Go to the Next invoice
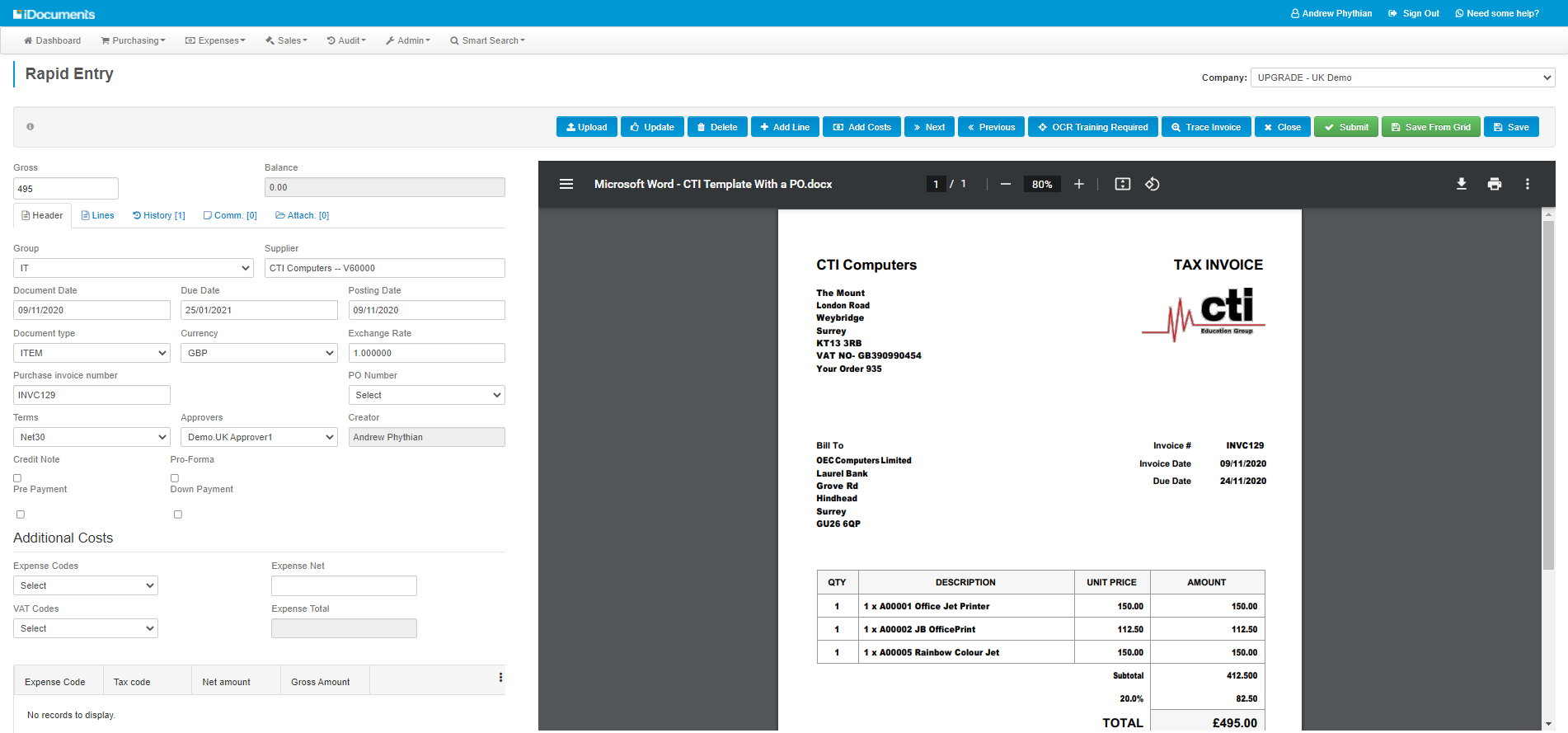This screenshot has width=1568, height=733. (x=929, y=127)
